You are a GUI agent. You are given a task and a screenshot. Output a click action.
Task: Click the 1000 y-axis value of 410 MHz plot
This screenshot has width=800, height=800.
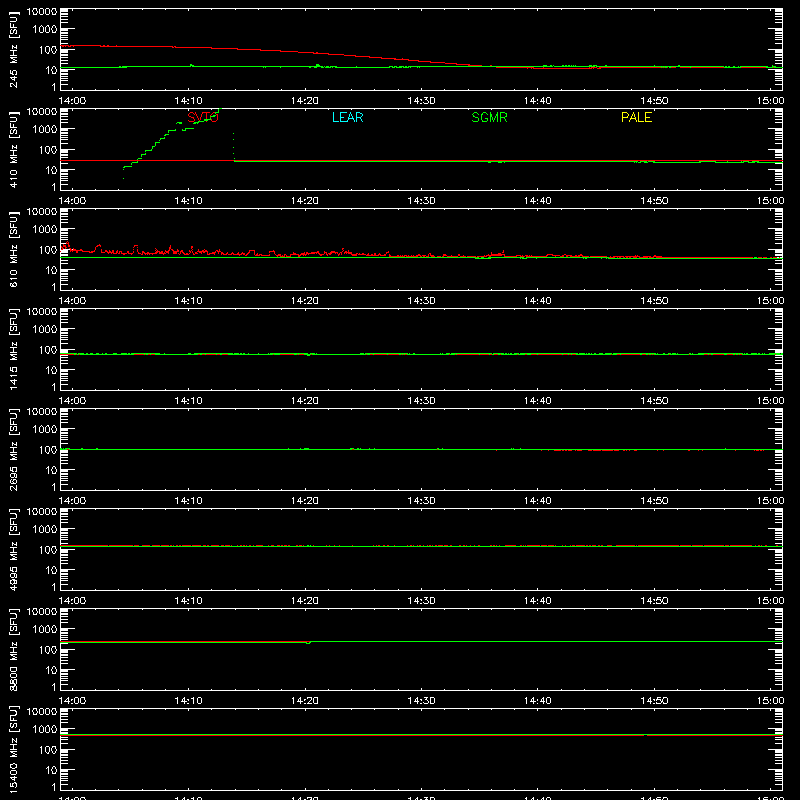pos(45,130)
